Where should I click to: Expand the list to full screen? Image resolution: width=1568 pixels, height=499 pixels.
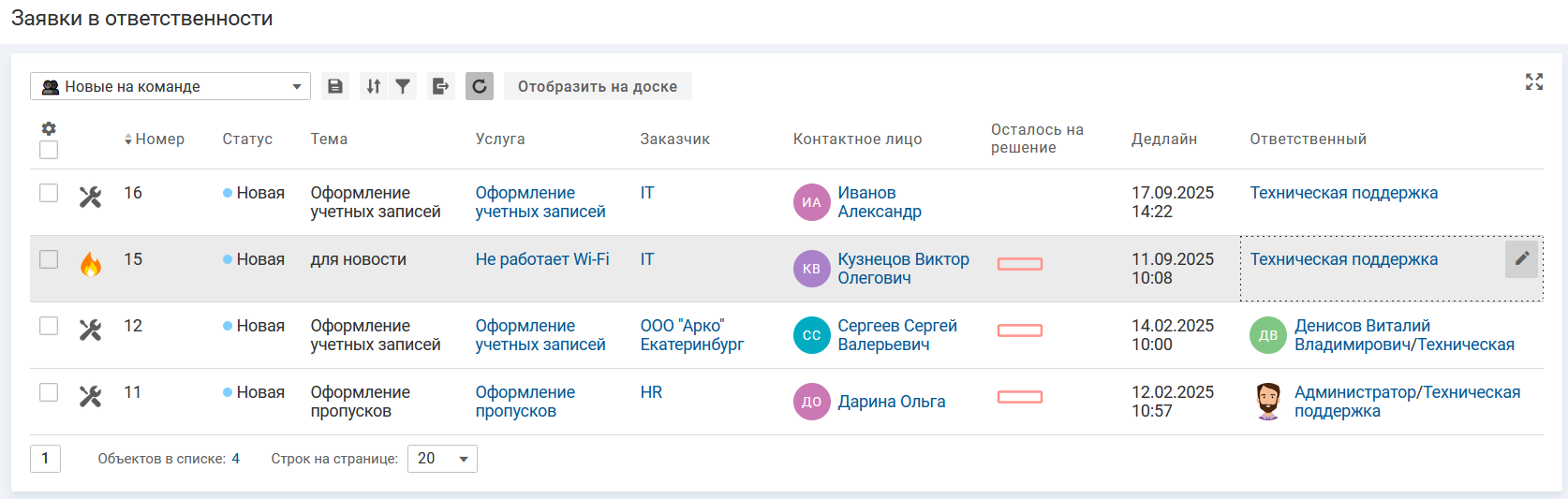(1533, 81)
